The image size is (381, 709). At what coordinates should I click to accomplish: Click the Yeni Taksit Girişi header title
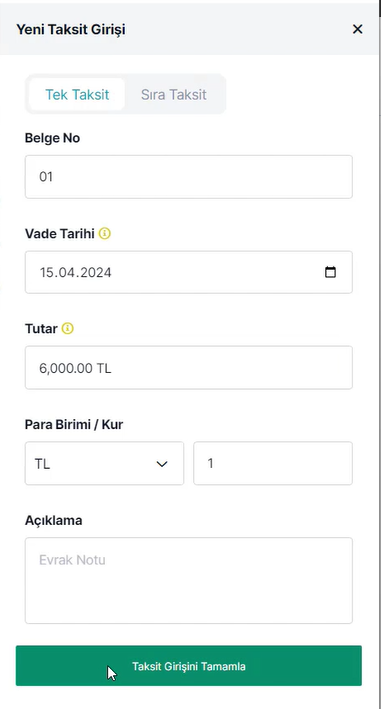click(71, 29)
